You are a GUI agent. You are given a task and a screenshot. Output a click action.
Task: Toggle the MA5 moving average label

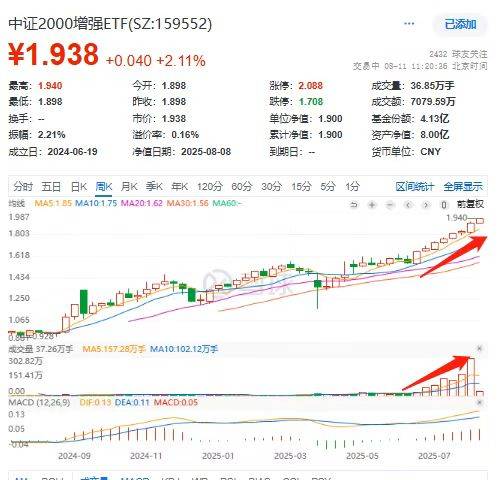tap(53, 203)
